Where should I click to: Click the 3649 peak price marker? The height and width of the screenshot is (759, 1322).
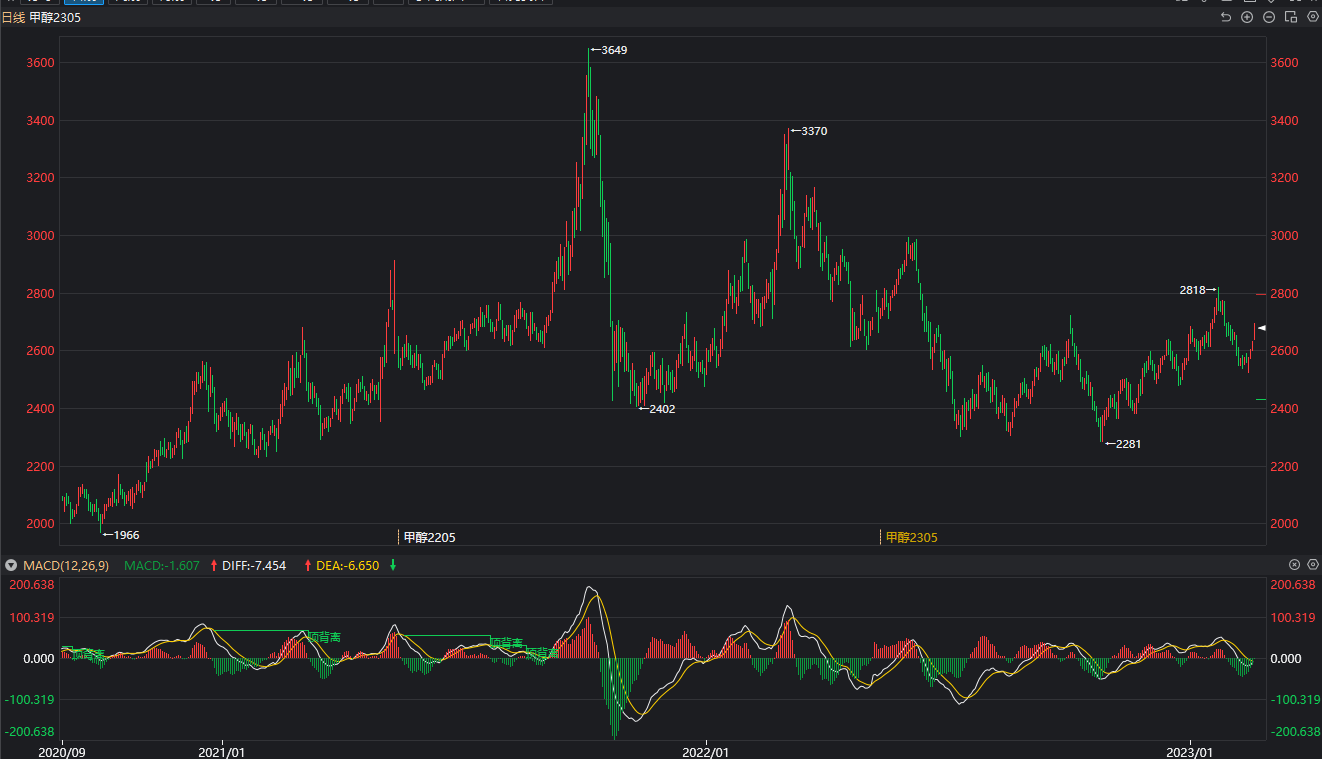tap(609, 50)
